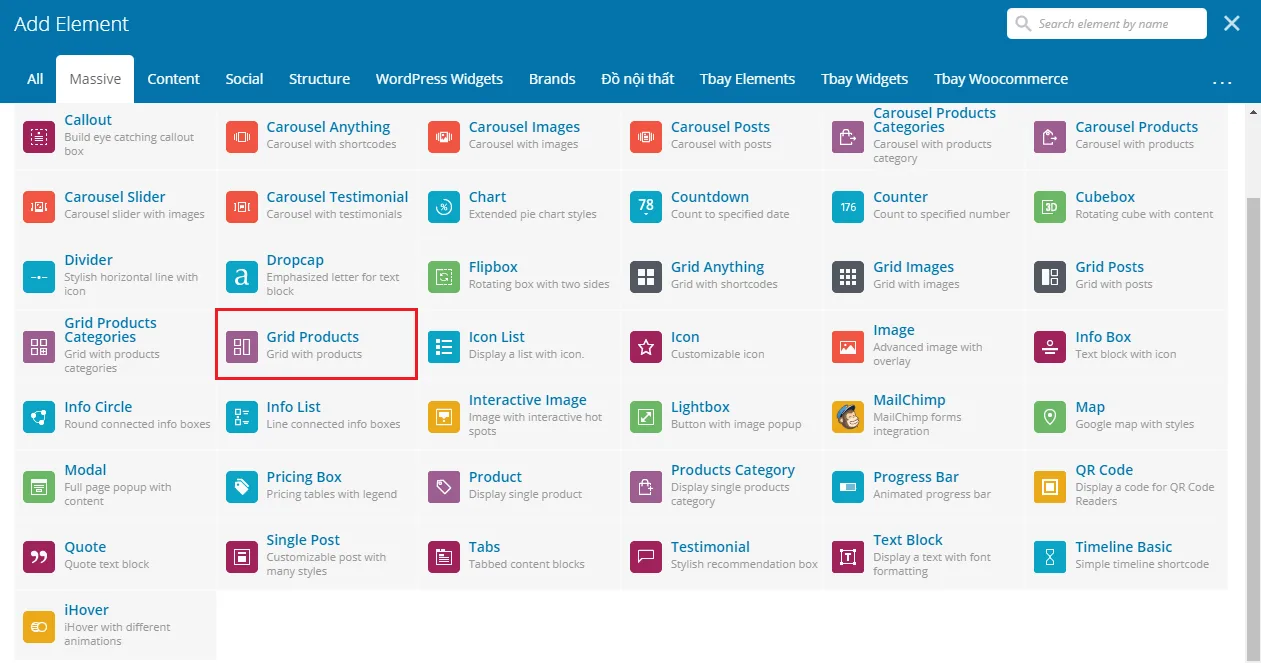The width and height of the screenshot is (1261, 663).
Task: Pick the Info Circle icon
Action: tap(39, 416)
